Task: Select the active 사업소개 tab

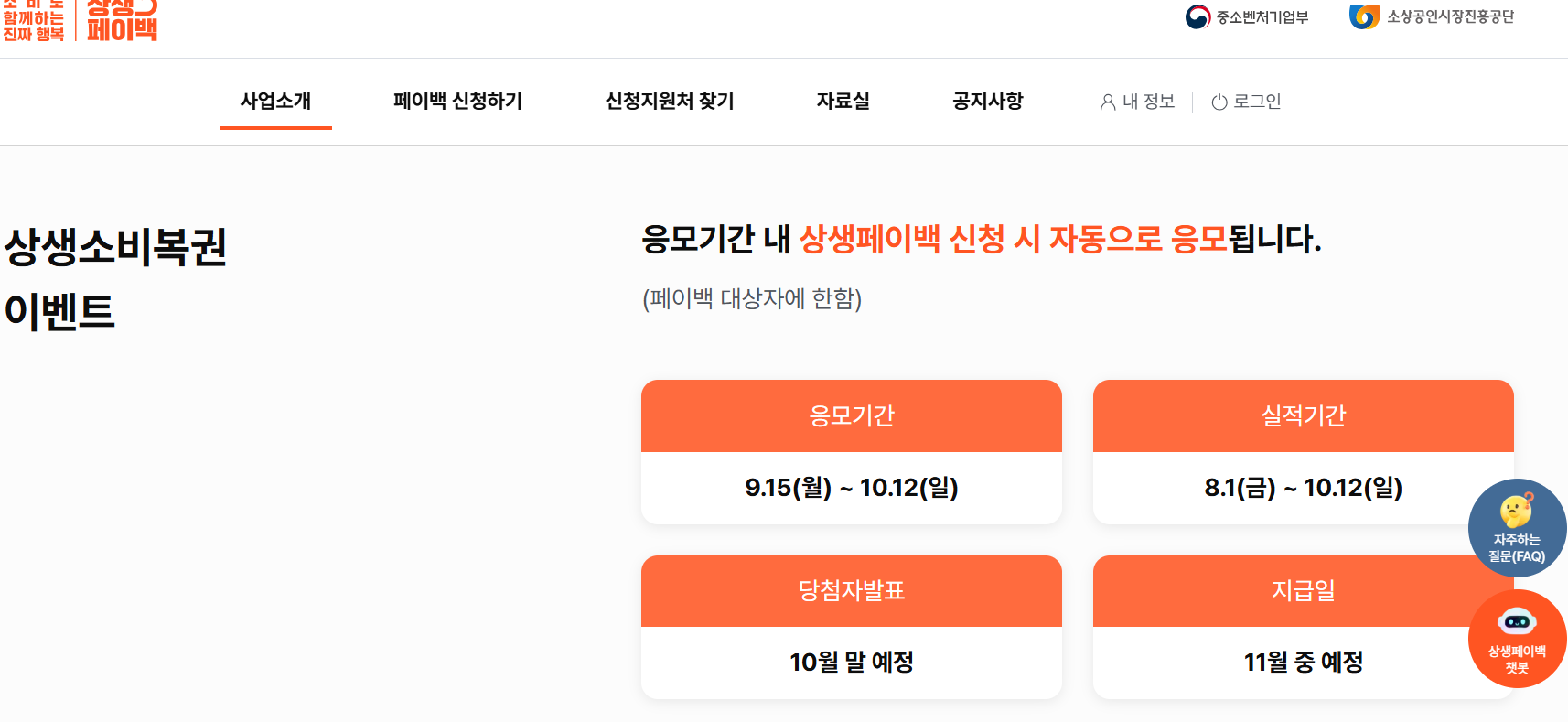Action: coord(275,102)
